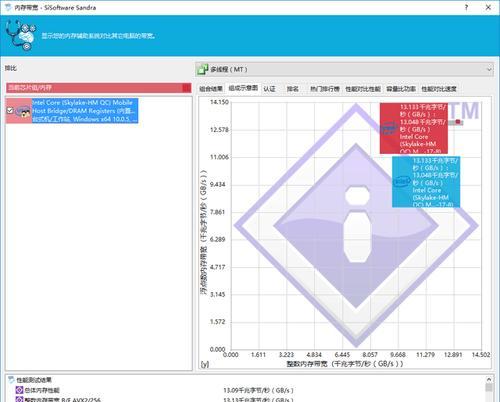
Task: Open the 容量比功率 tab
Action: pyautogui.click(x=401, y=89)
